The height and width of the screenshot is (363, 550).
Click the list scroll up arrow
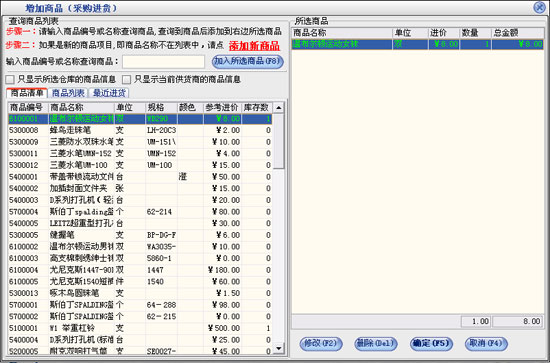pyautogui.click(x=279, y=108)
